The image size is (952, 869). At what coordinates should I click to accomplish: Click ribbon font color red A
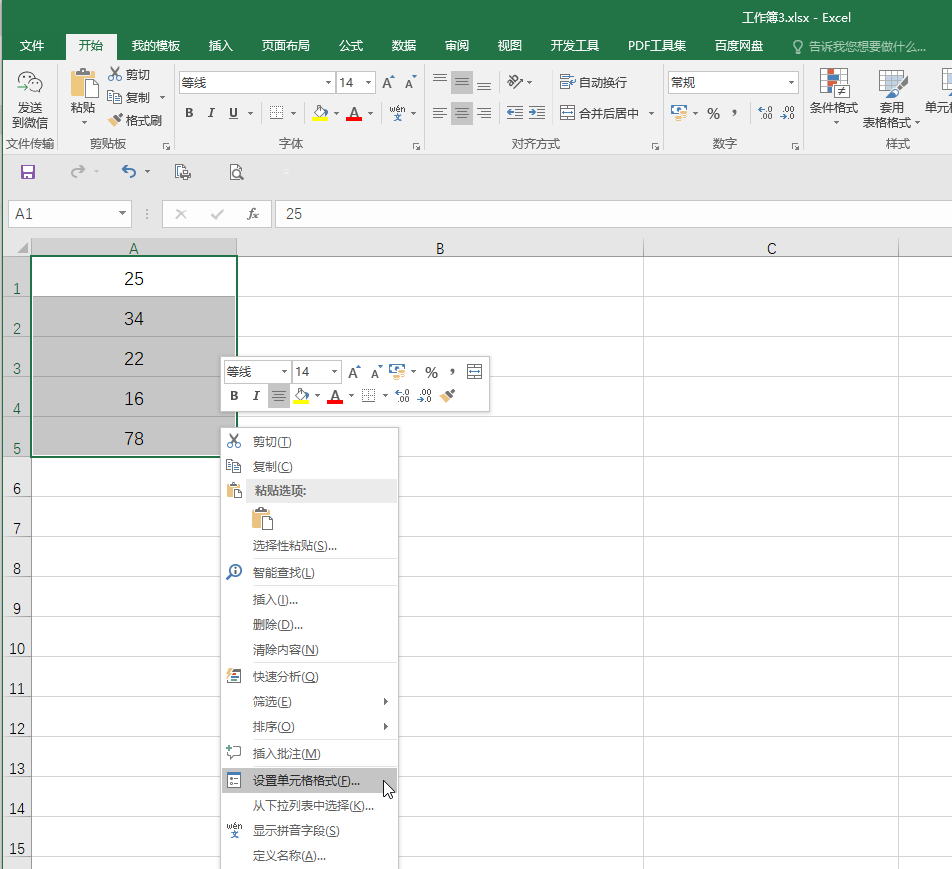354,113
